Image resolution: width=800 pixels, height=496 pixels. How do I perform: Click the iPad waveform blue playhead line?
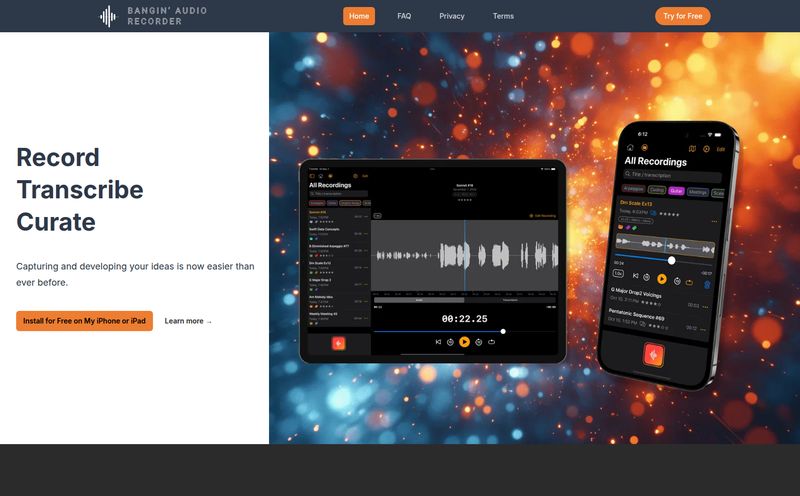pyautogui.click(x=465, y=255)
